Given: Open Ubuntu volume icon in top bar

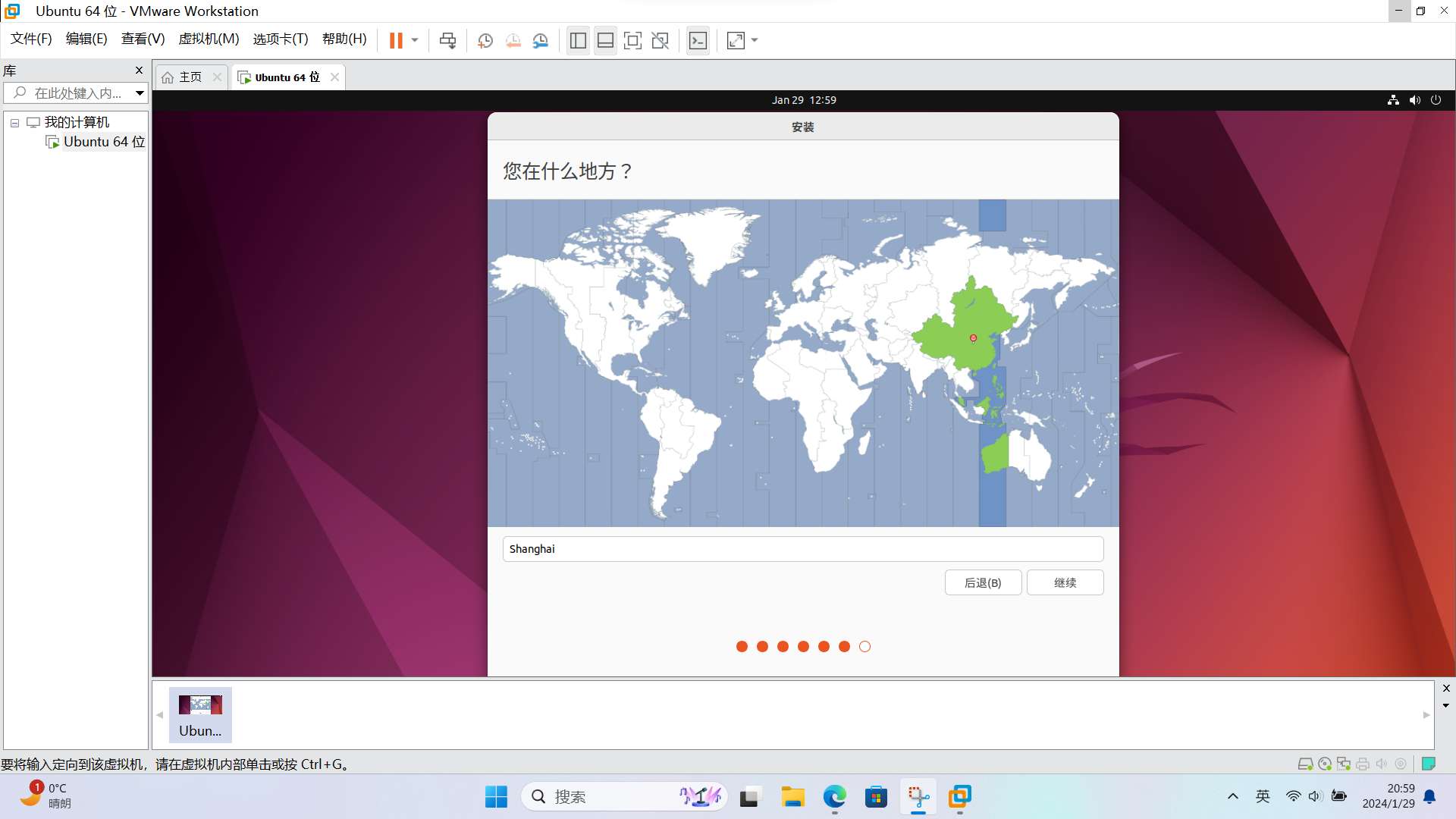Looking at the screenshot, I should point(1414,100).
